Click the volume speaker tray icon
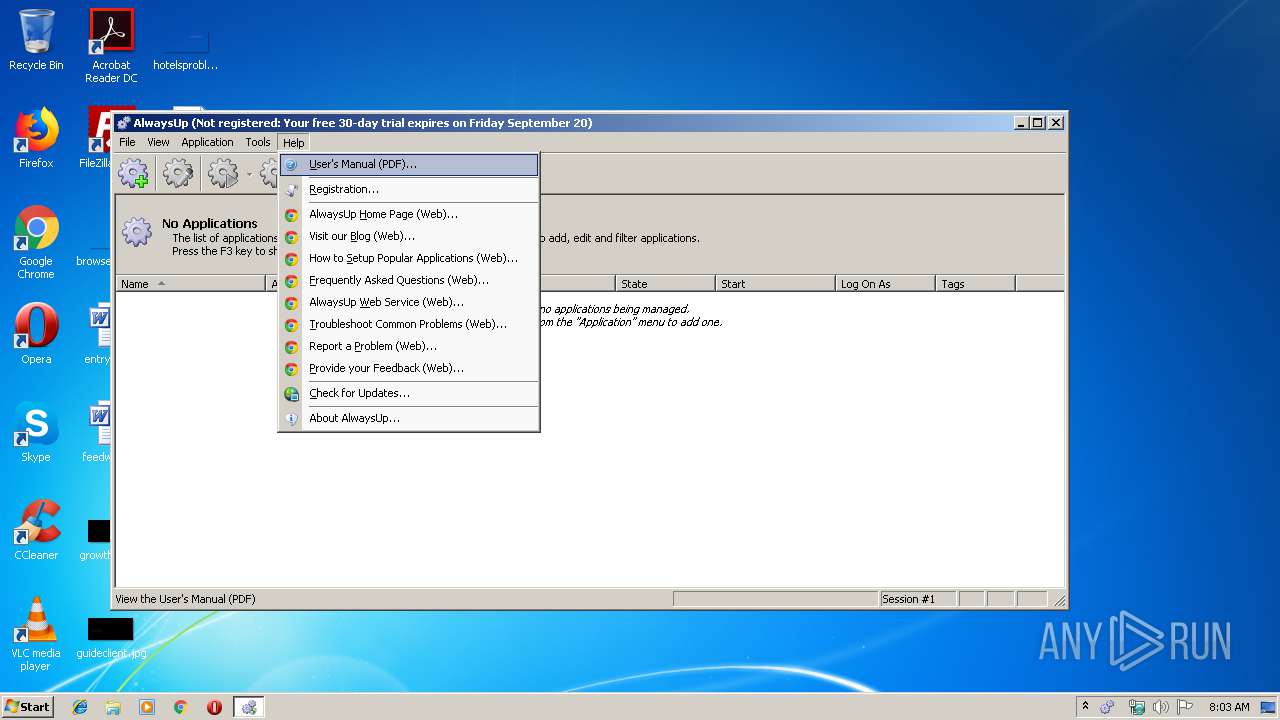The width and height of the screenshot is (1280, 720). (x=1161, y=707)
